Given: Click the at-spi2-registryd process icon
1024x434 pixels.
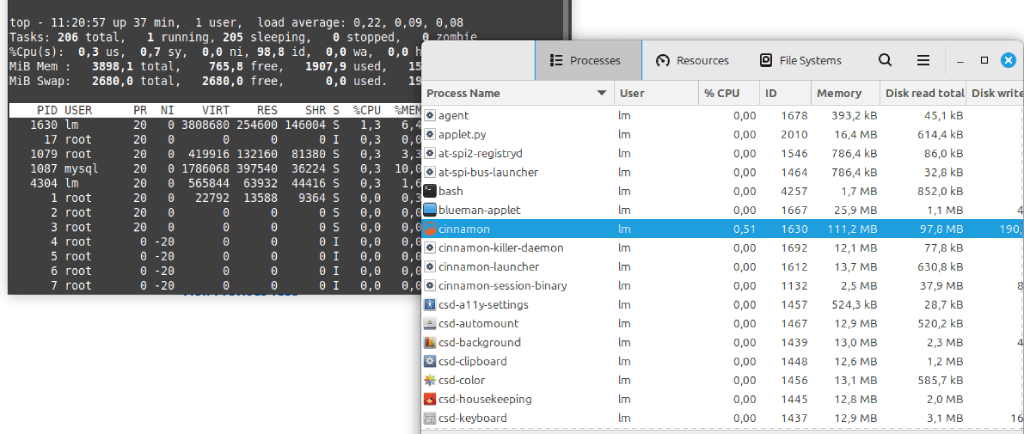Looking at the screenshot, I should point(430,153).
